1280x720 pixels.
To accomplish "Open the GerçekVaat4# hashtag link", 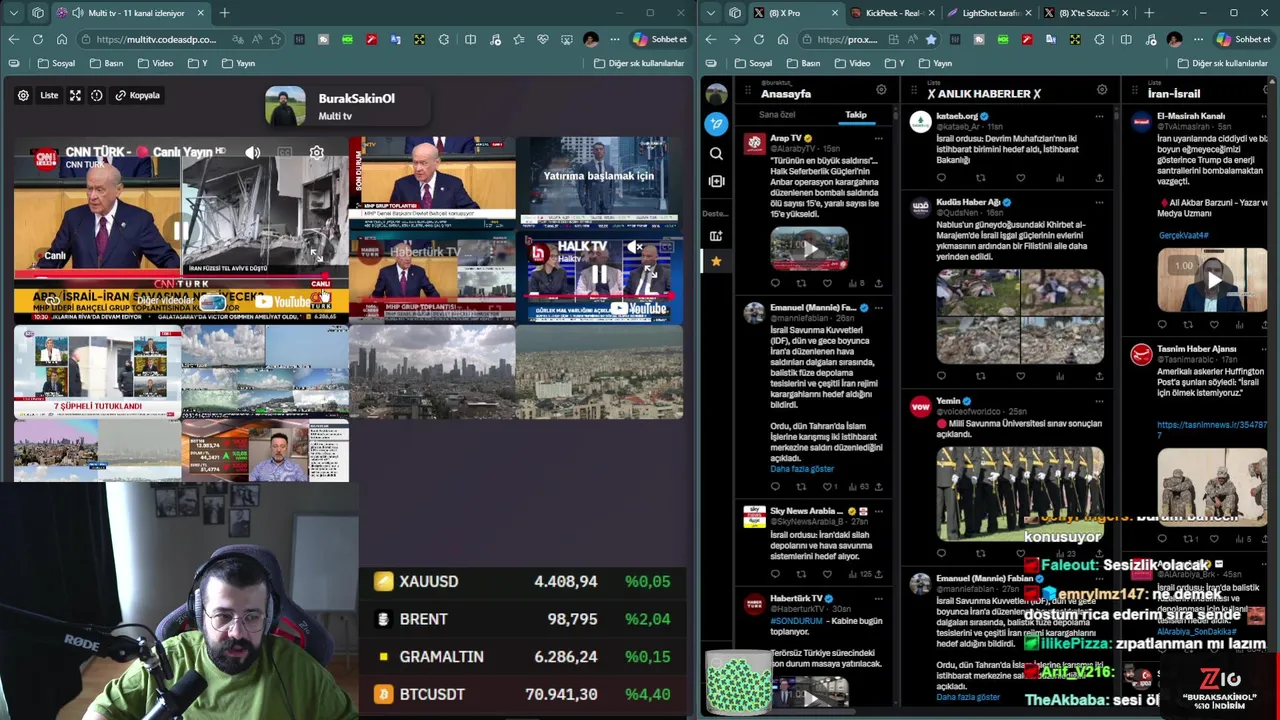I will (1183, 235).
